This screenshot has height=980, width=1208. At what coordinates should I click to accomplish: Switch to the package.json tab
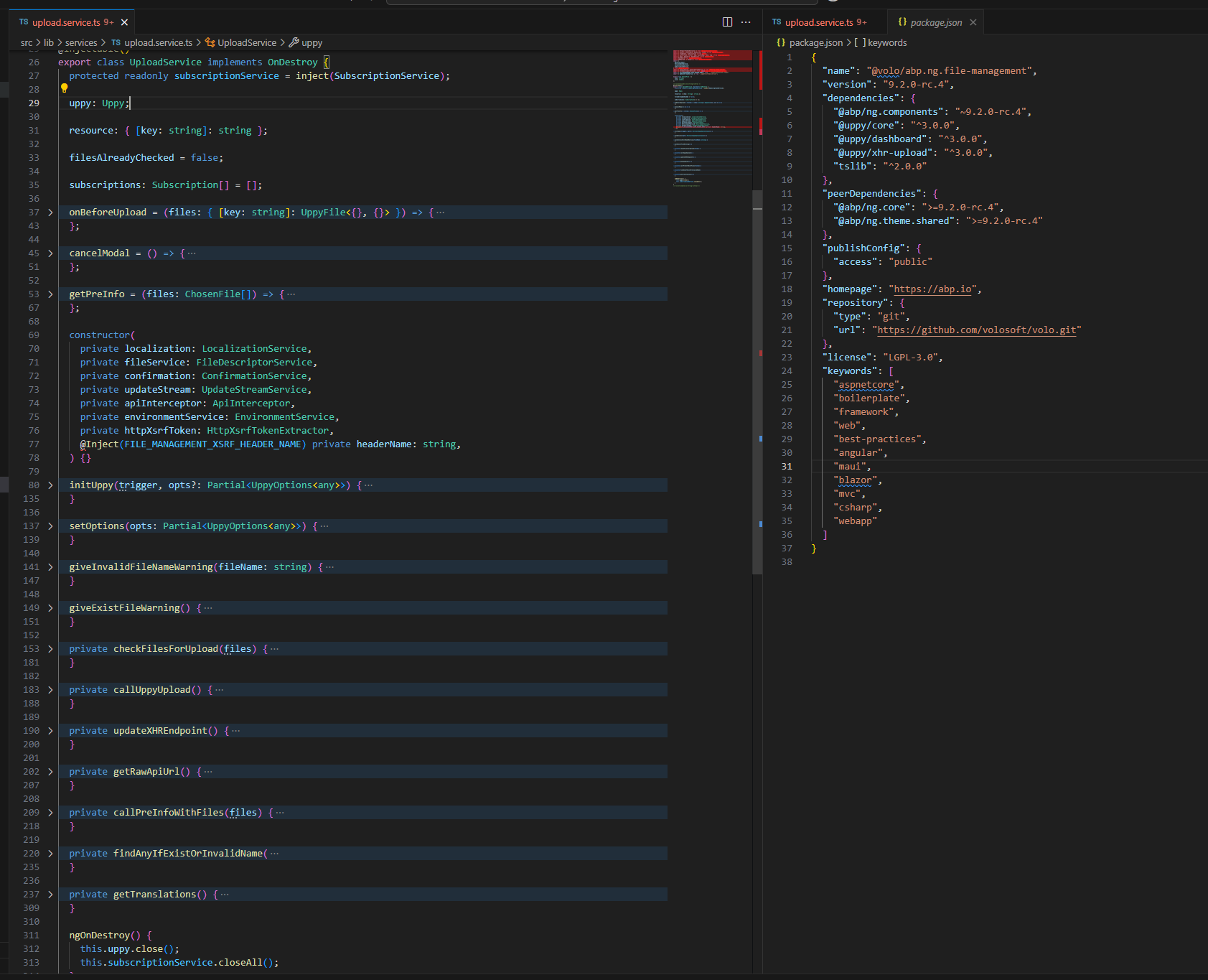[x=935, y=22]
